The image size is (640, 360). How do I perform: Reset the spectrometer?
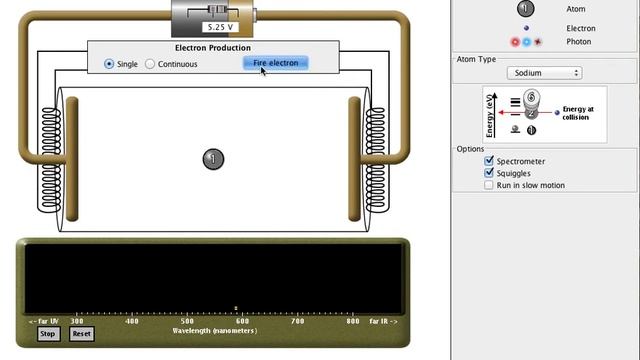pyautogui.click(x=82, y=333)
